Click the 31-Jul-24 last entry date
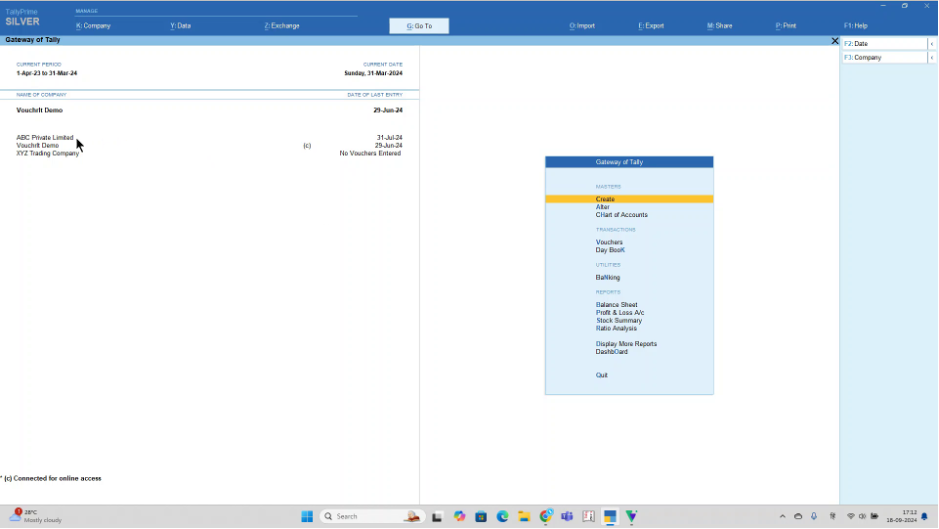Screen dimensions: 939x529 389,137
